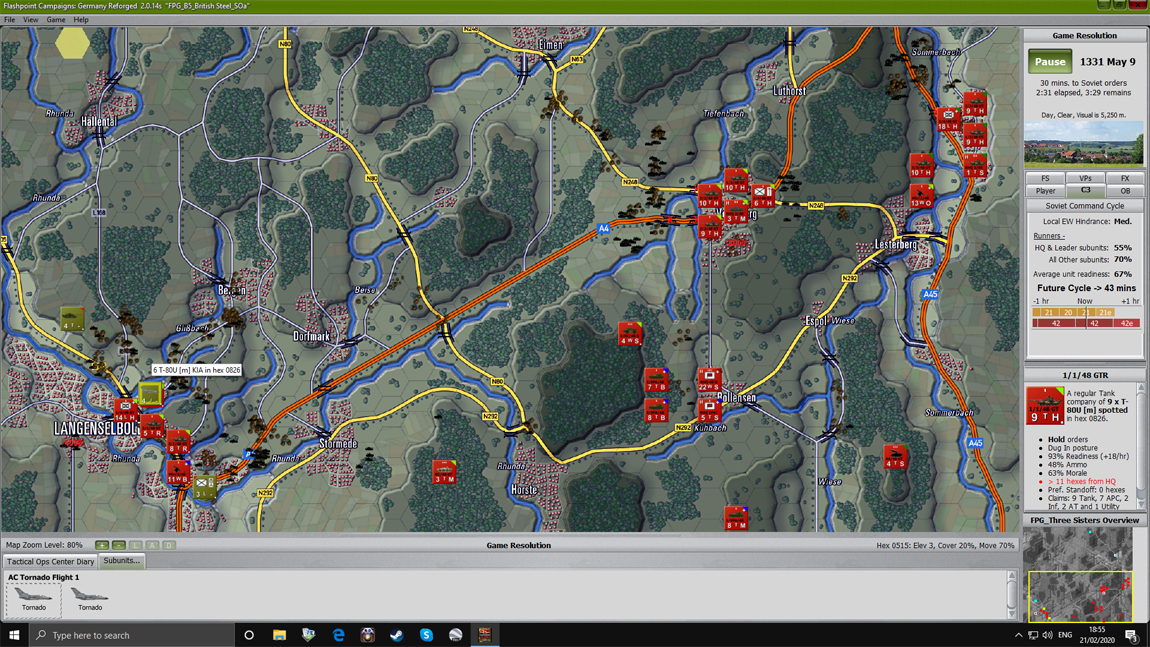This screenshot has height=647, width=1150.
Task: Click the 1/1/48 GTR panel header
Action: pos(1084,375)
